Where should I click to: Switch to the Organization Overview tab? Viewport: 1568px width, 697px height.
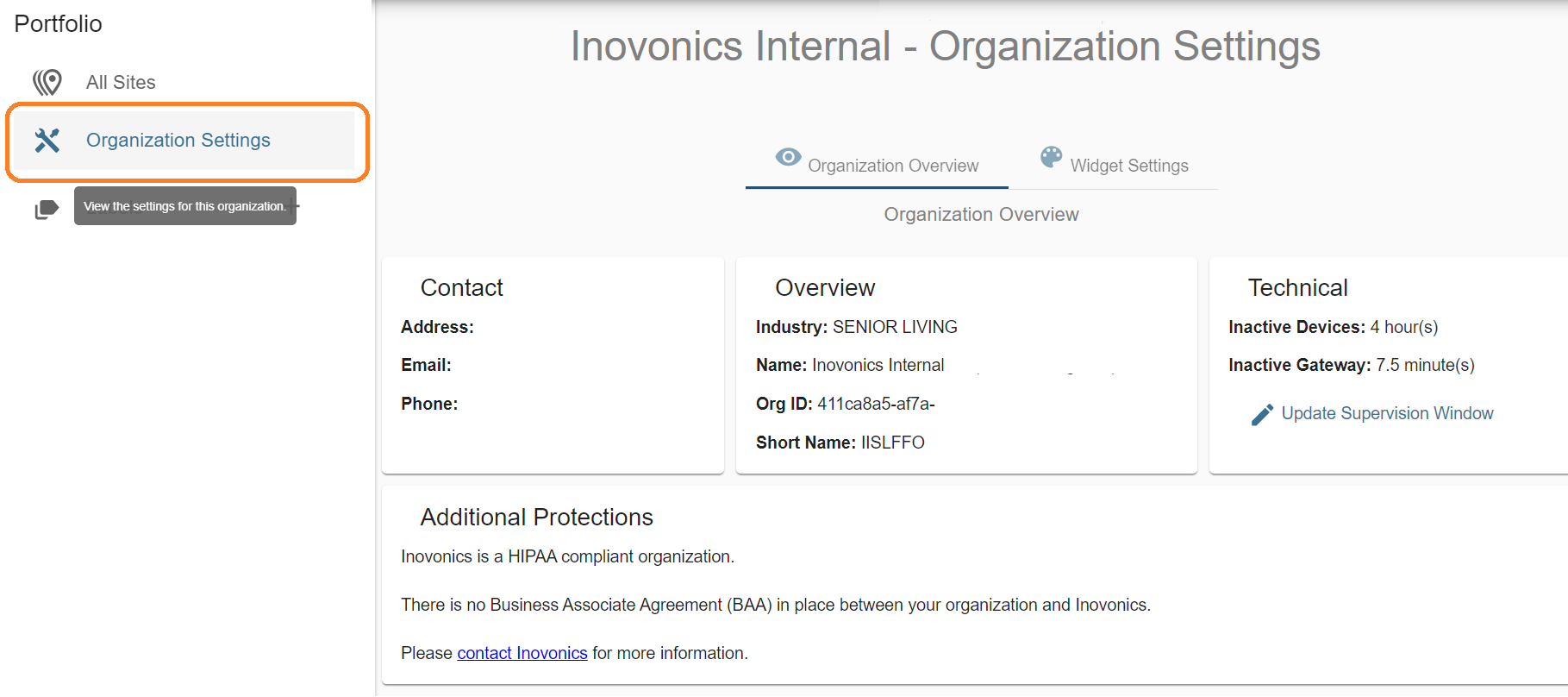[x=877, y=164]
